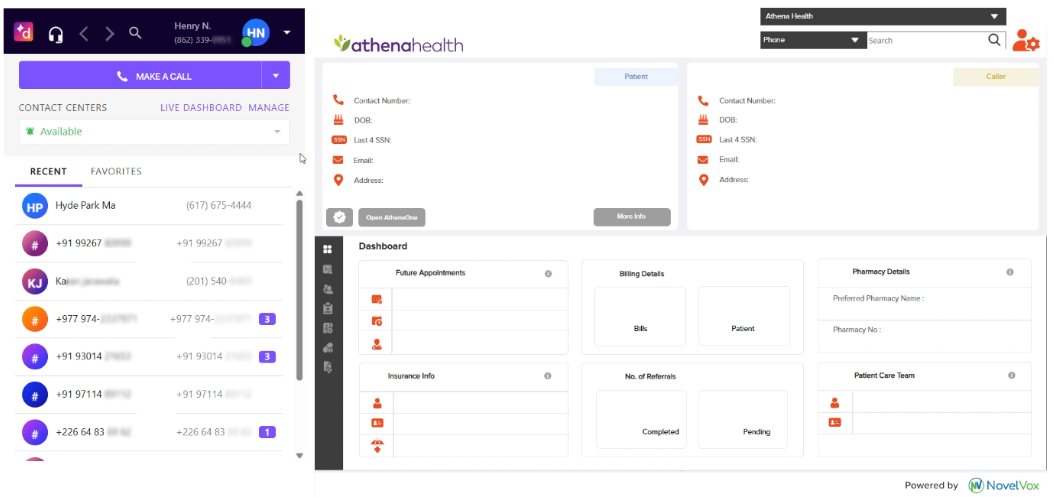Open the headset support icon
Viewport: 1055px width, 497px height.
[x=57, y=34]
